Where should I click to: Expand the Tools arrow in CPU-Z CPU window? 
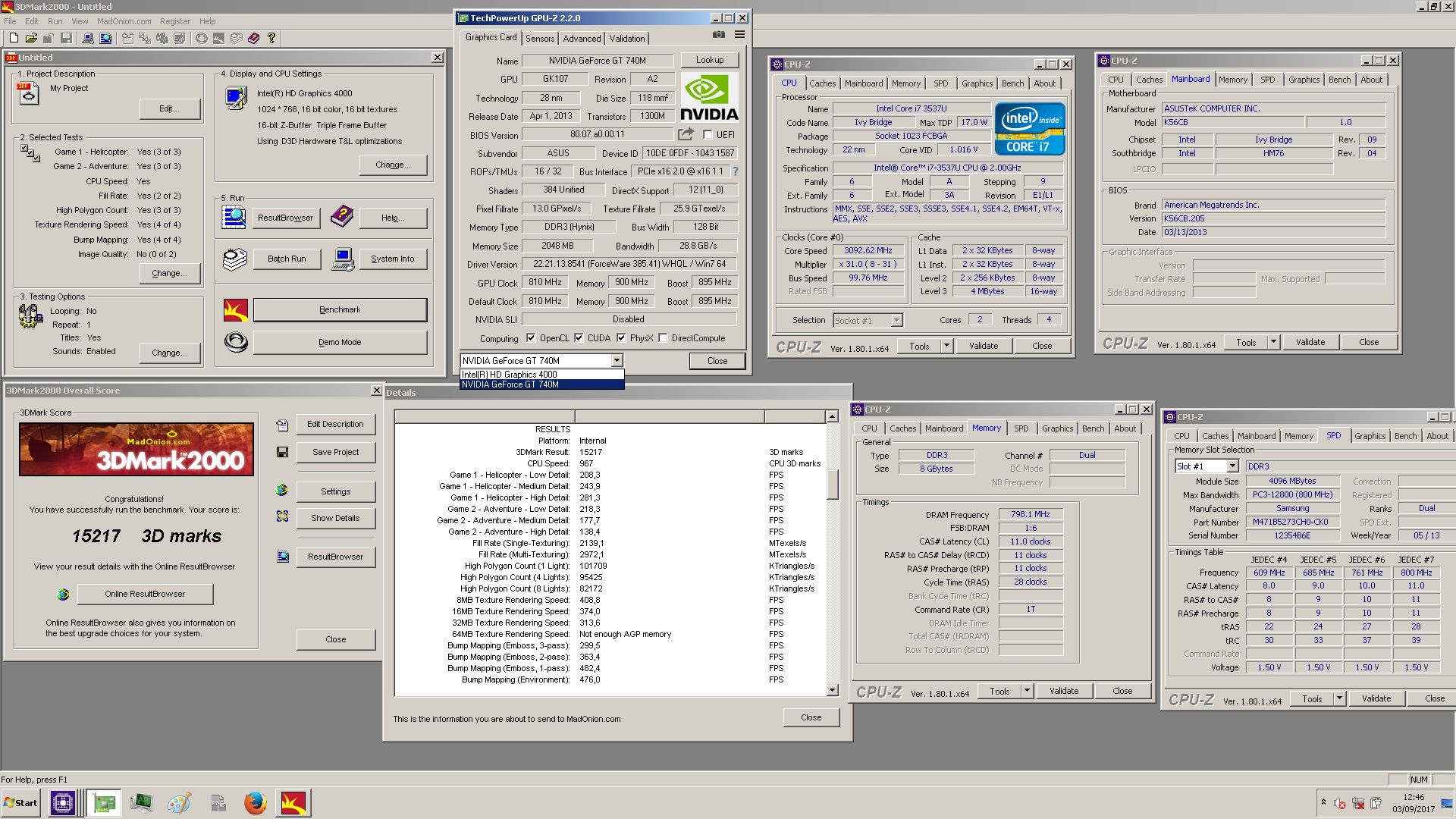pos(946,346)
